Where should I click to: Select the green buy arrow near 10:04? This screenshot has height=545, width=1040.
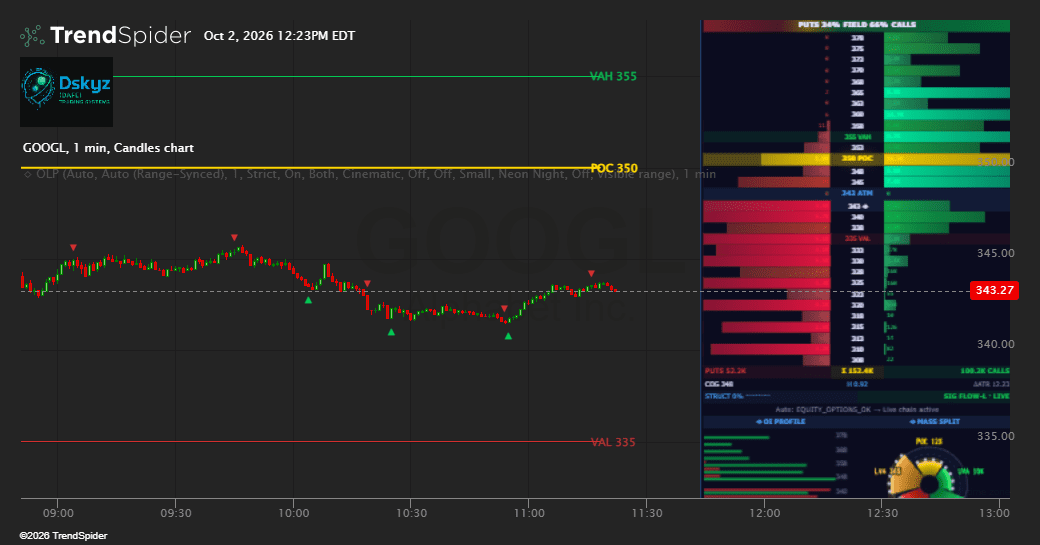(x=308, y=300)
